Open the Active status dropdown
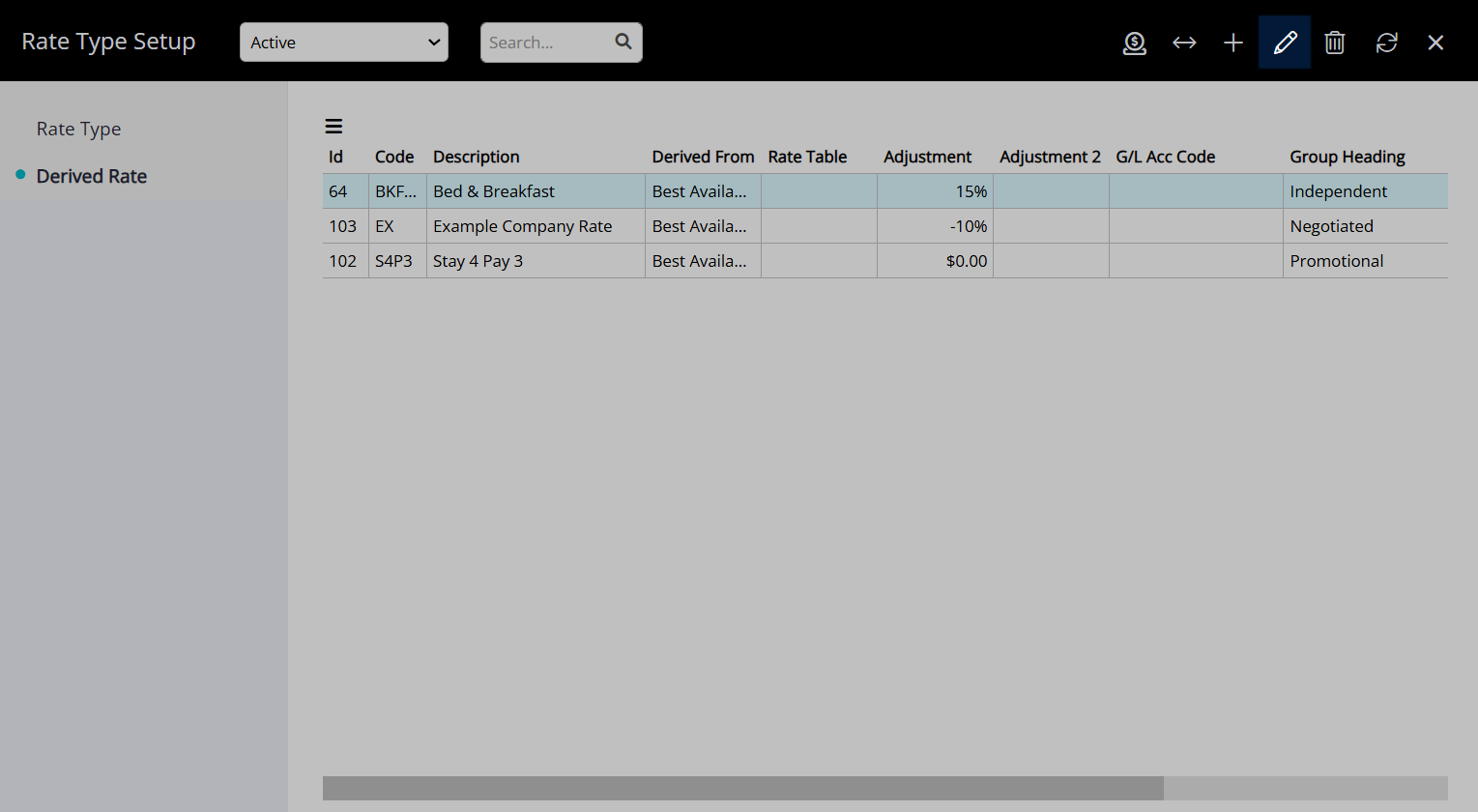 344,43
